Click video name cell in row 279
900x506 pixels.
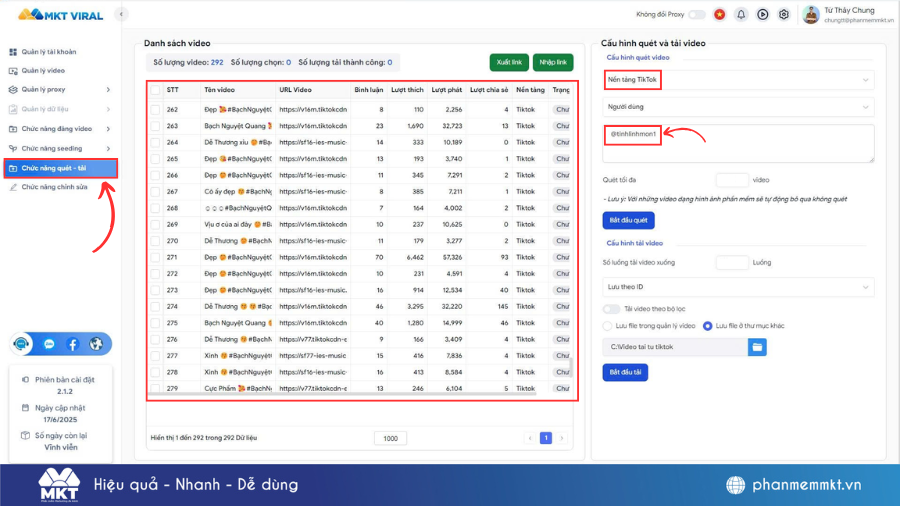(238, 388)
